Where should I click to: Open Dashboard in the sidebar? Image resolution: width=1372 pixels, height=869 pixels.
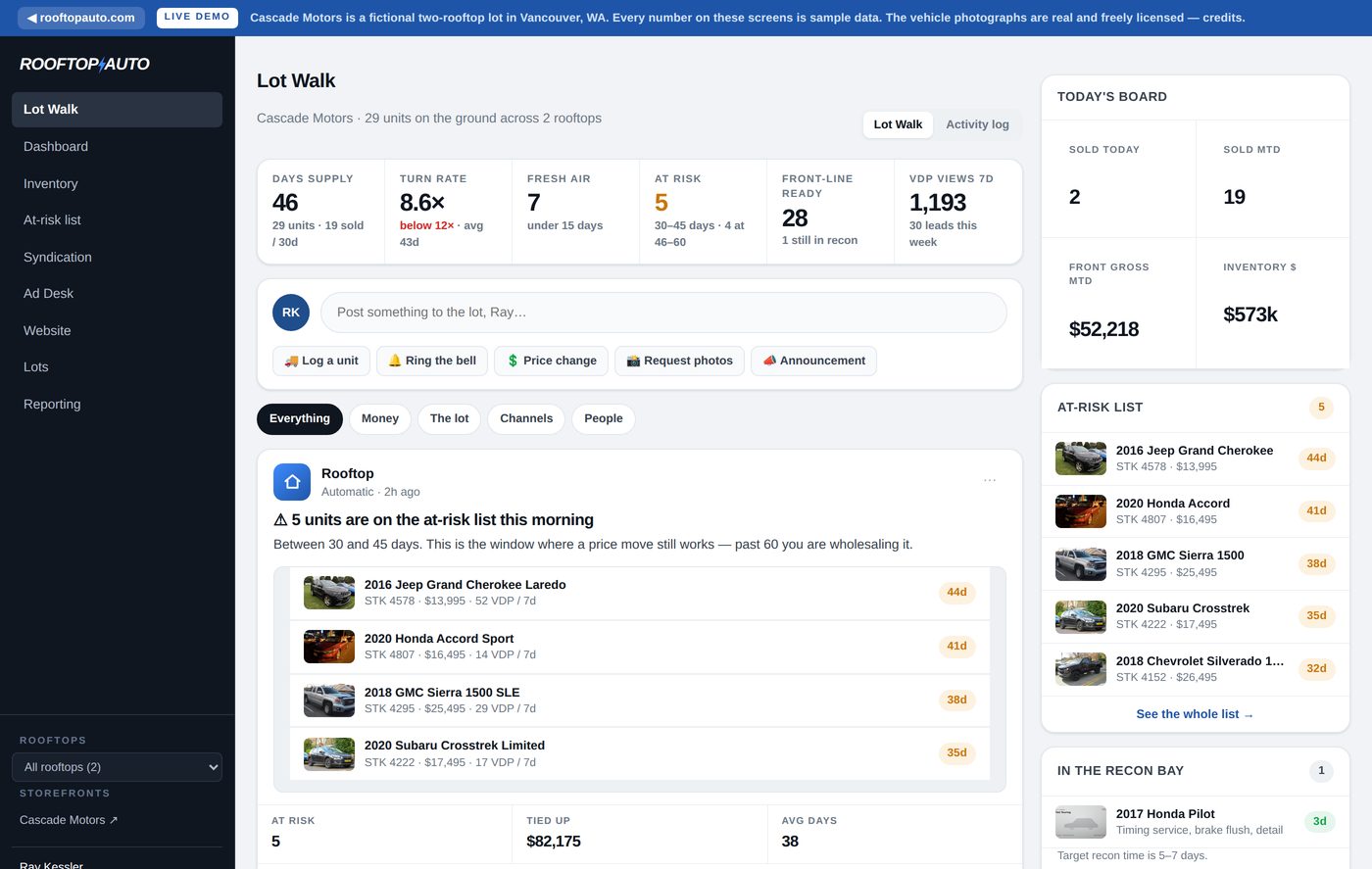[x=117, y=146]
